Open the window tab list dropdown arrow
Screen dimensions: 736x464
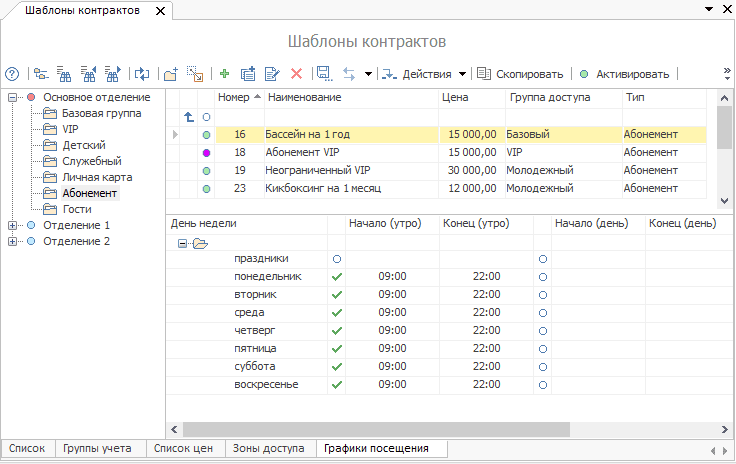tap(709, 9)
